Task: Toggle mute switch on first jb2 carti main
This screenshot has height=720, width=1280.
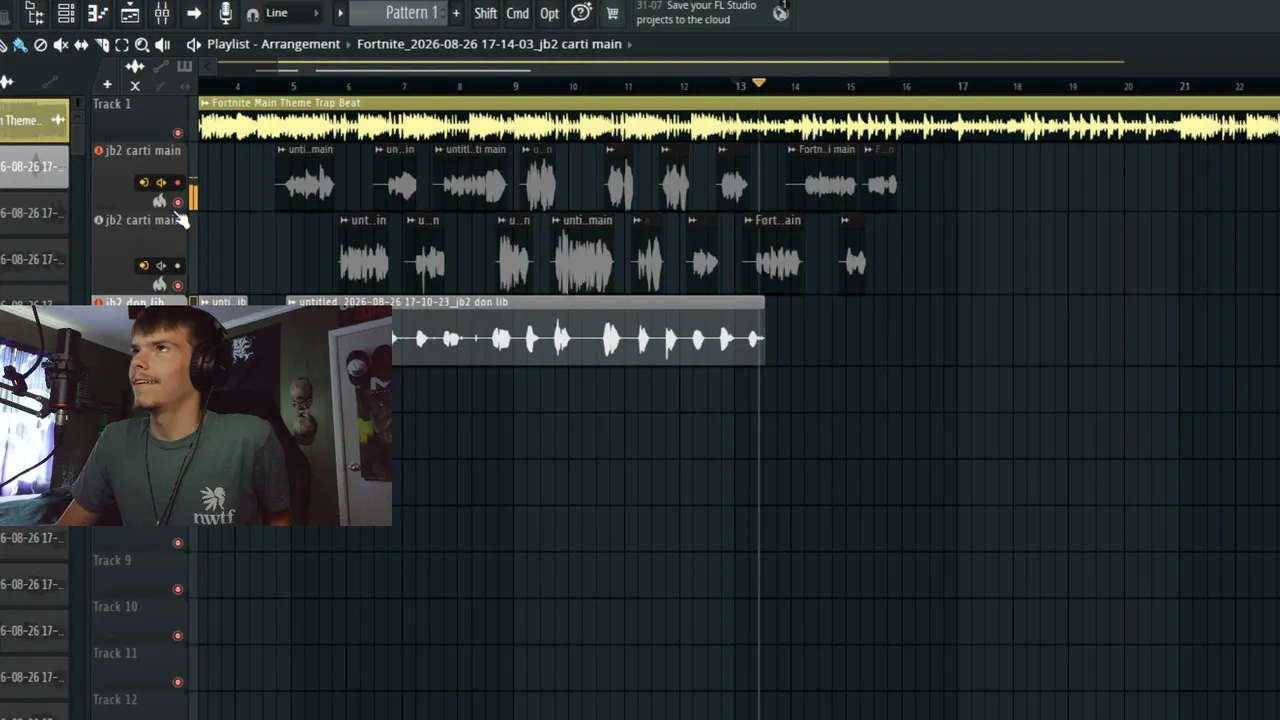Action: coord(178,203)
